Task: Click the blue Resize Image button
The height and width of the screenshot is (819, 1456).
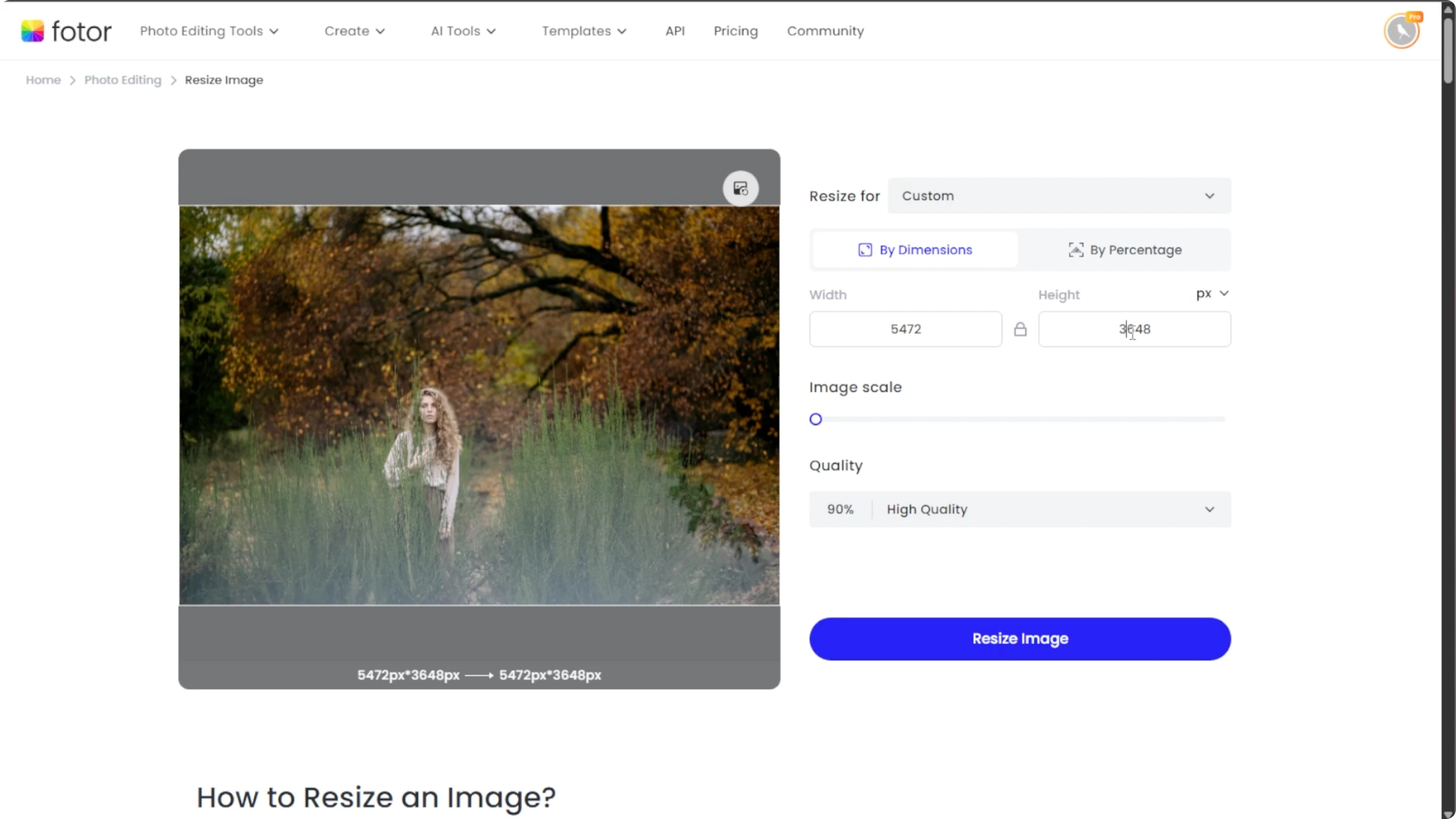Action: pyautogui.click(x=1020, y=639)
